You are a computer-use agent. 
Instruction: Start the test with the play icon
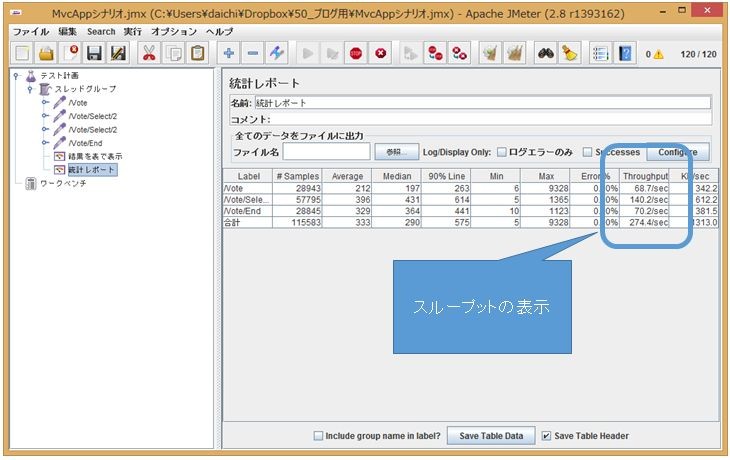point(308,54)
